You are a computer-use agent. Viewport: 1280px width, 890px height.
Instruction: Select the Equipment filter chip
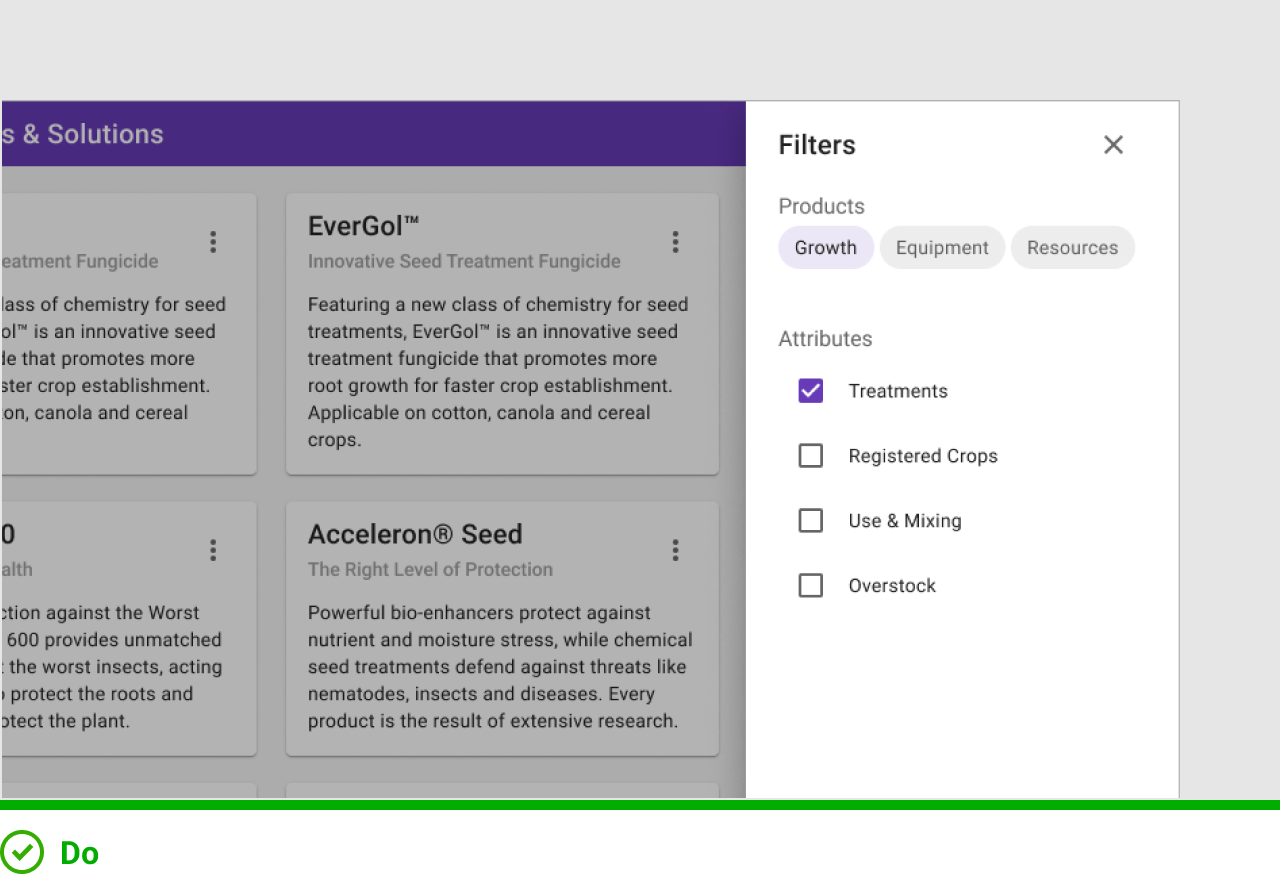click(x=942, y=248)
